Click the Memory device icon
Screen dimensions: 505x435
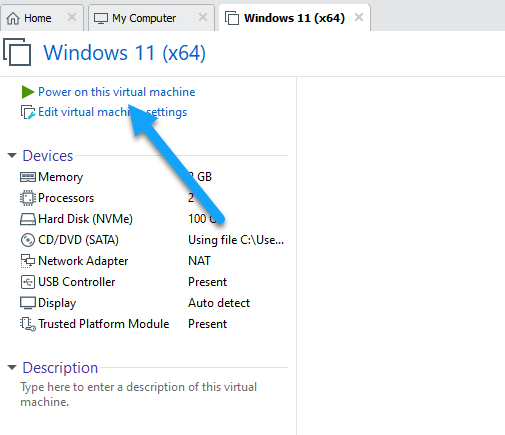[x=28, y=177]
